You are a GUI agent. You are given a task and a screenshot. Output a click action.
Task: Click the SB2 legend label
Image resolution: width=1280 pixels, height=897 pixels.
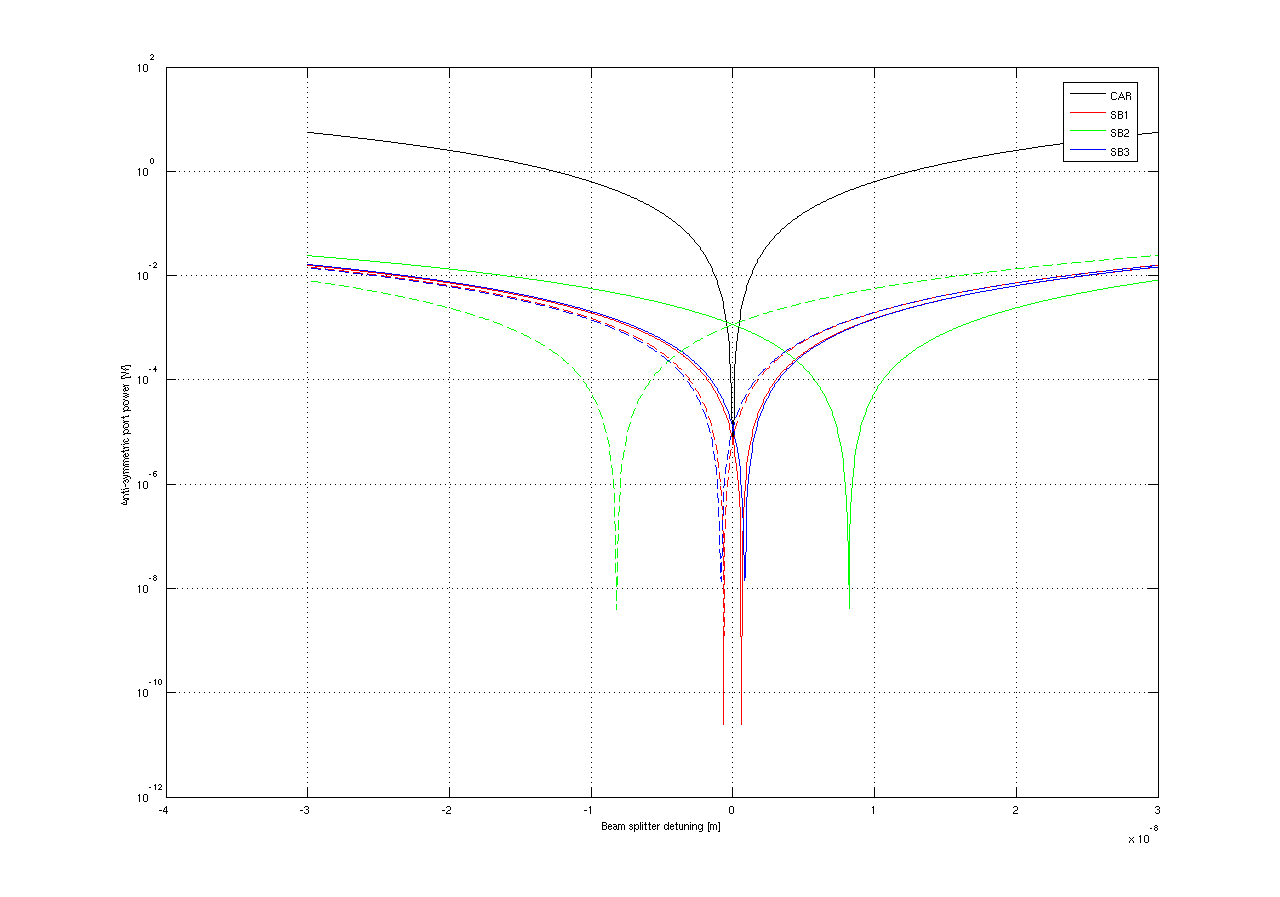coord(1120,133)
